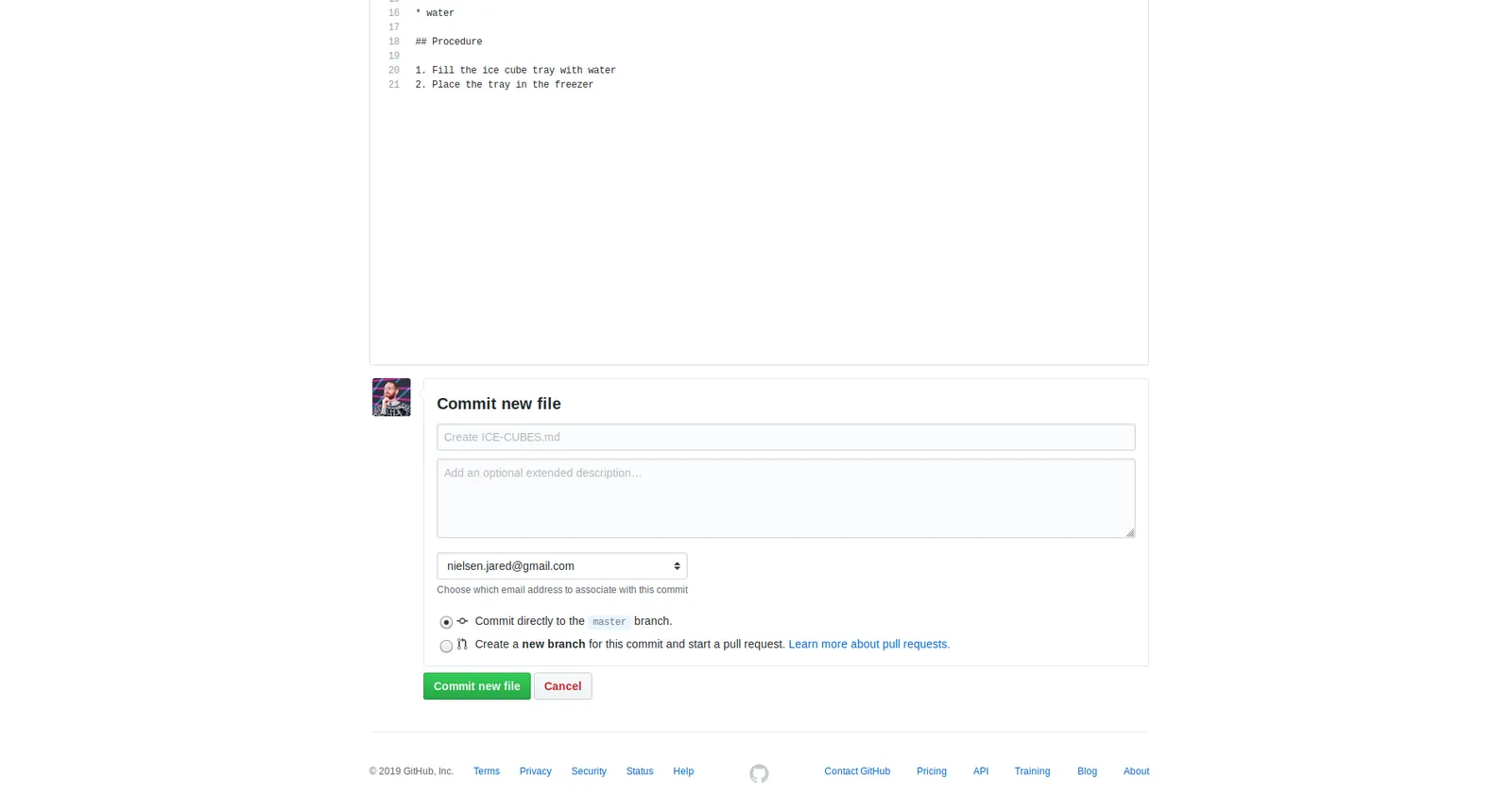Click the textarea resize handle in description box
This screenshot has height=796, width=1512.
tap(1129, 532)
